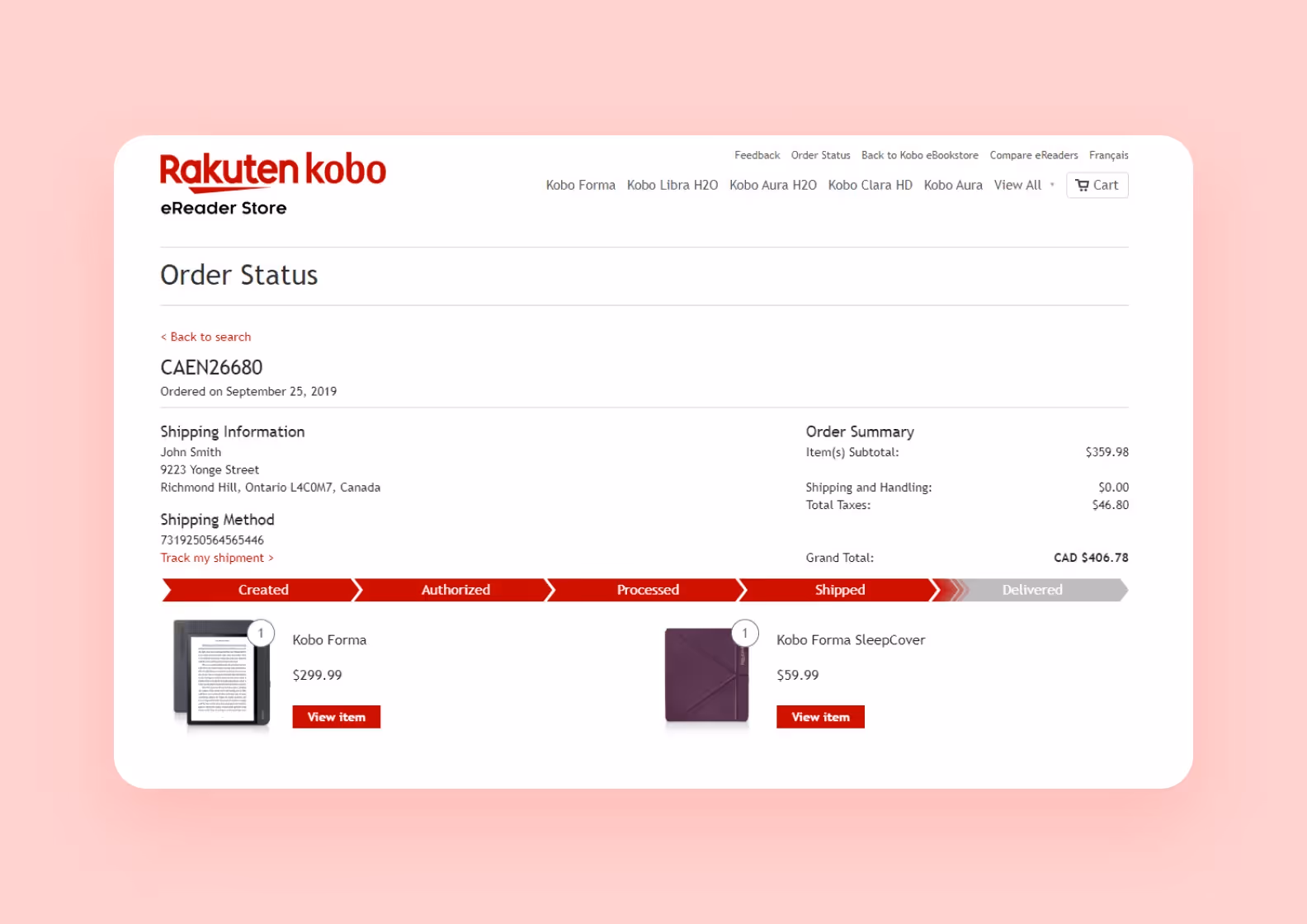1307x924 pixels.
Task: Click Track my shipment link
Action: (x=216, y=558)
